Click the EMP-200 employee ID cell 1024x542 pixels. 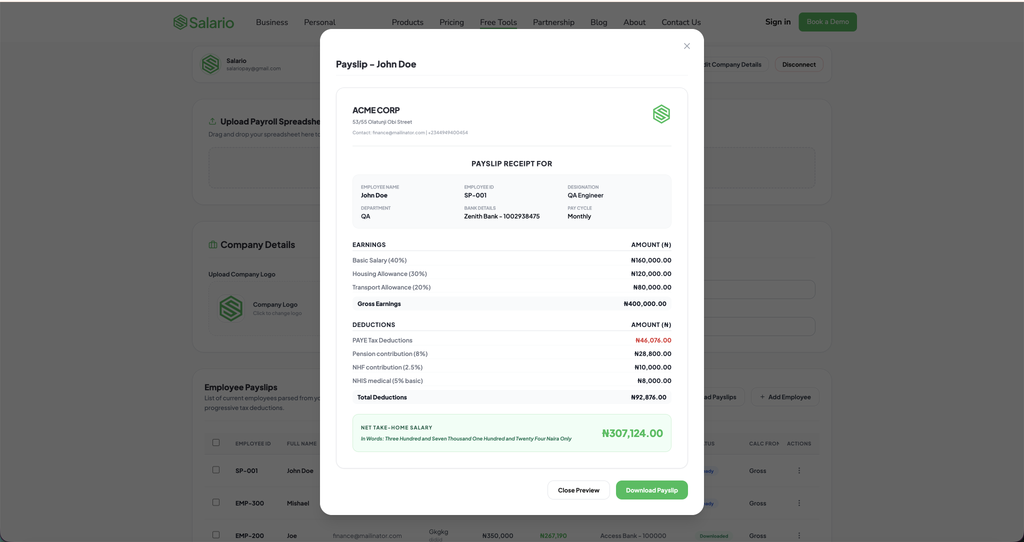tap(249, 535)
